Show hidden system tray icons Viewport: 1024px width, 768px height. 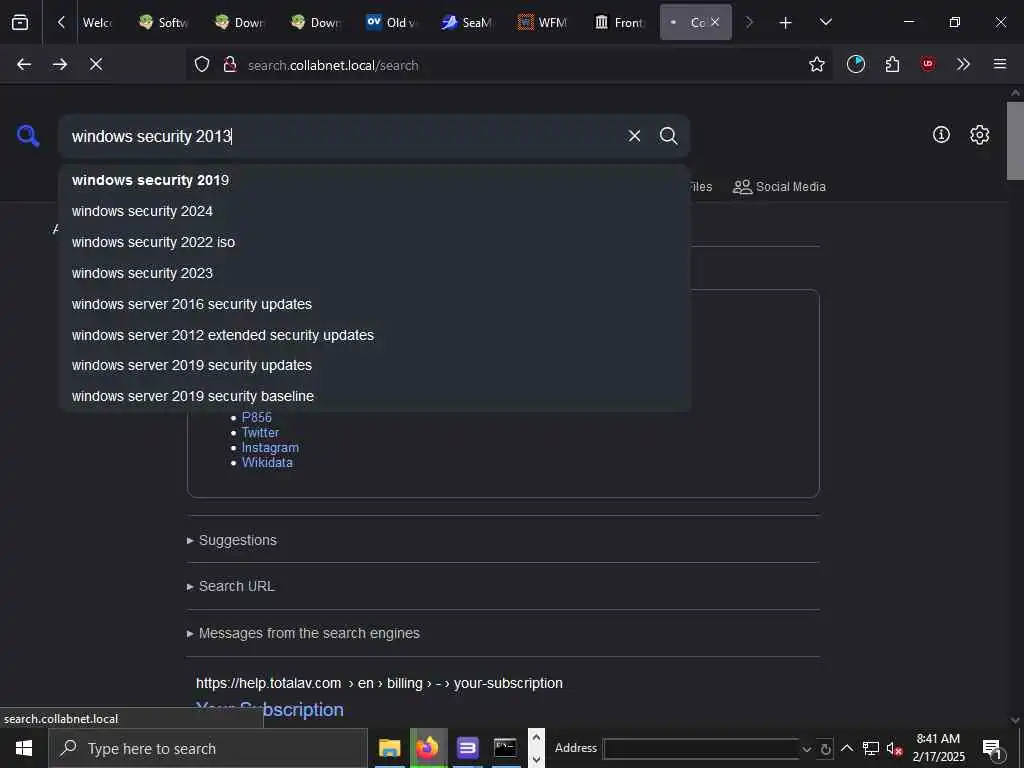(847, 748)
